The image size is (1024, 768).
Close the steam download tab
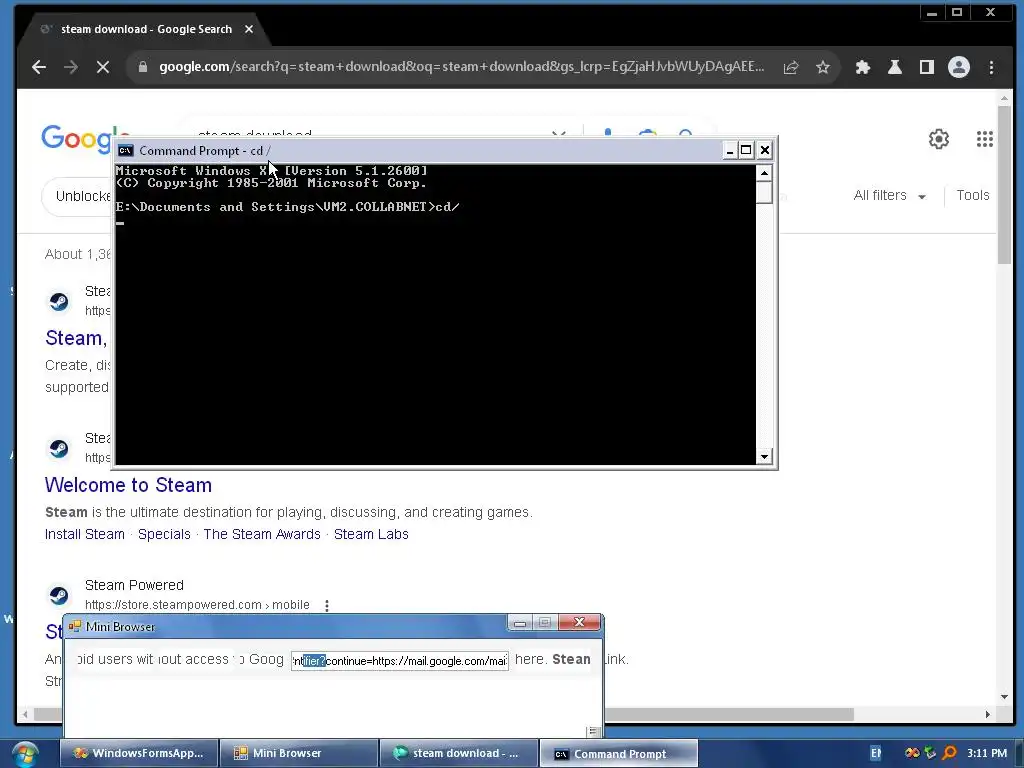249,29
